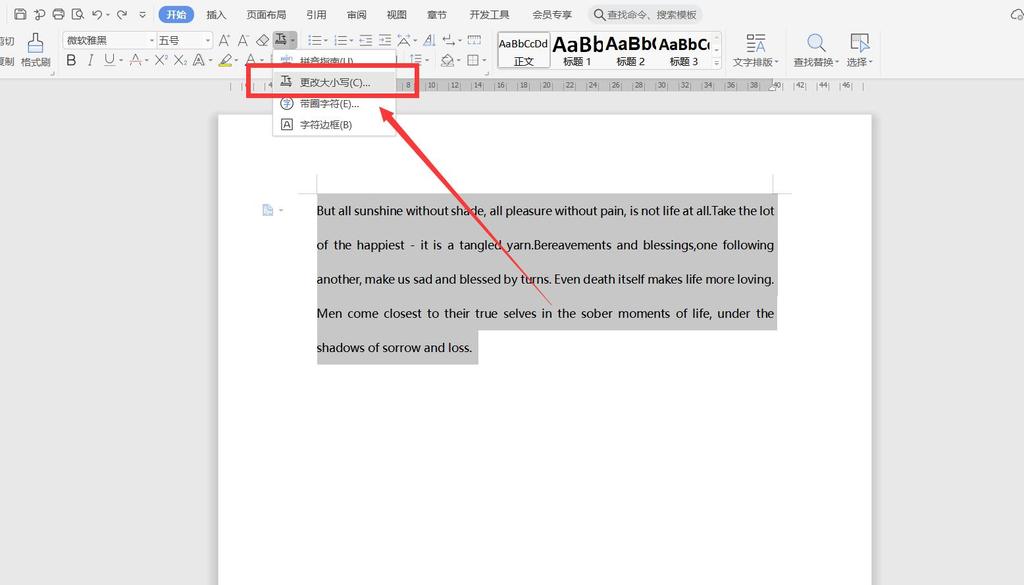Choose 更改大小写(C)... from the menu
Image resolution: width=1024 pixels, height=585 pixels.
coord(334,82)
